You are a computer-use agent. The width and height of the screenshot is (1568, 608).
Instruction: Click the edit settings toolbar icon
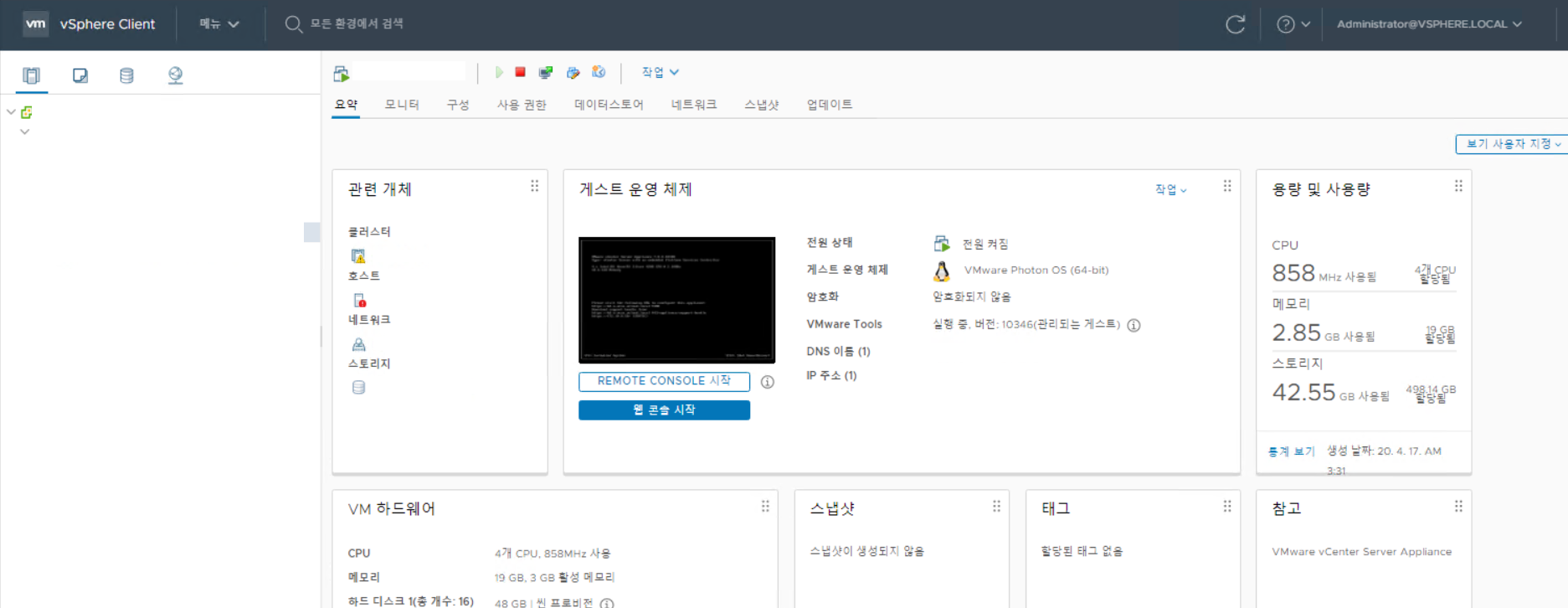pyautogui.click(x=573, y=73)
